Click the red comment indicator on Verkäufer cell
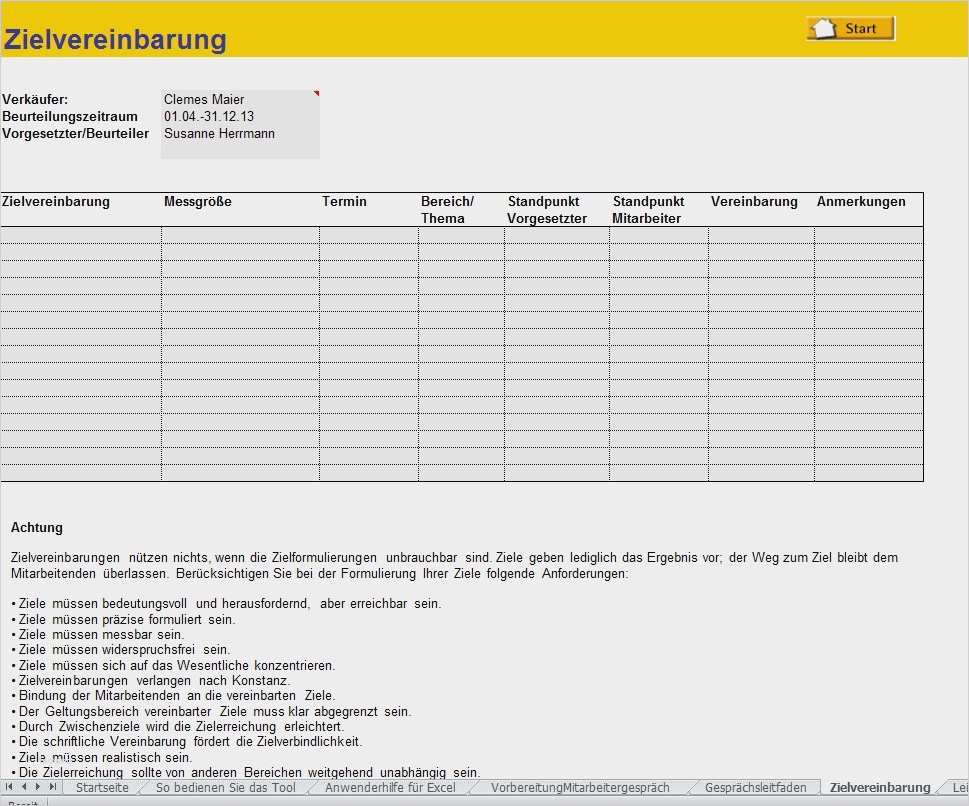This screenshot has width=969, height=806. (x=316, y=93)
